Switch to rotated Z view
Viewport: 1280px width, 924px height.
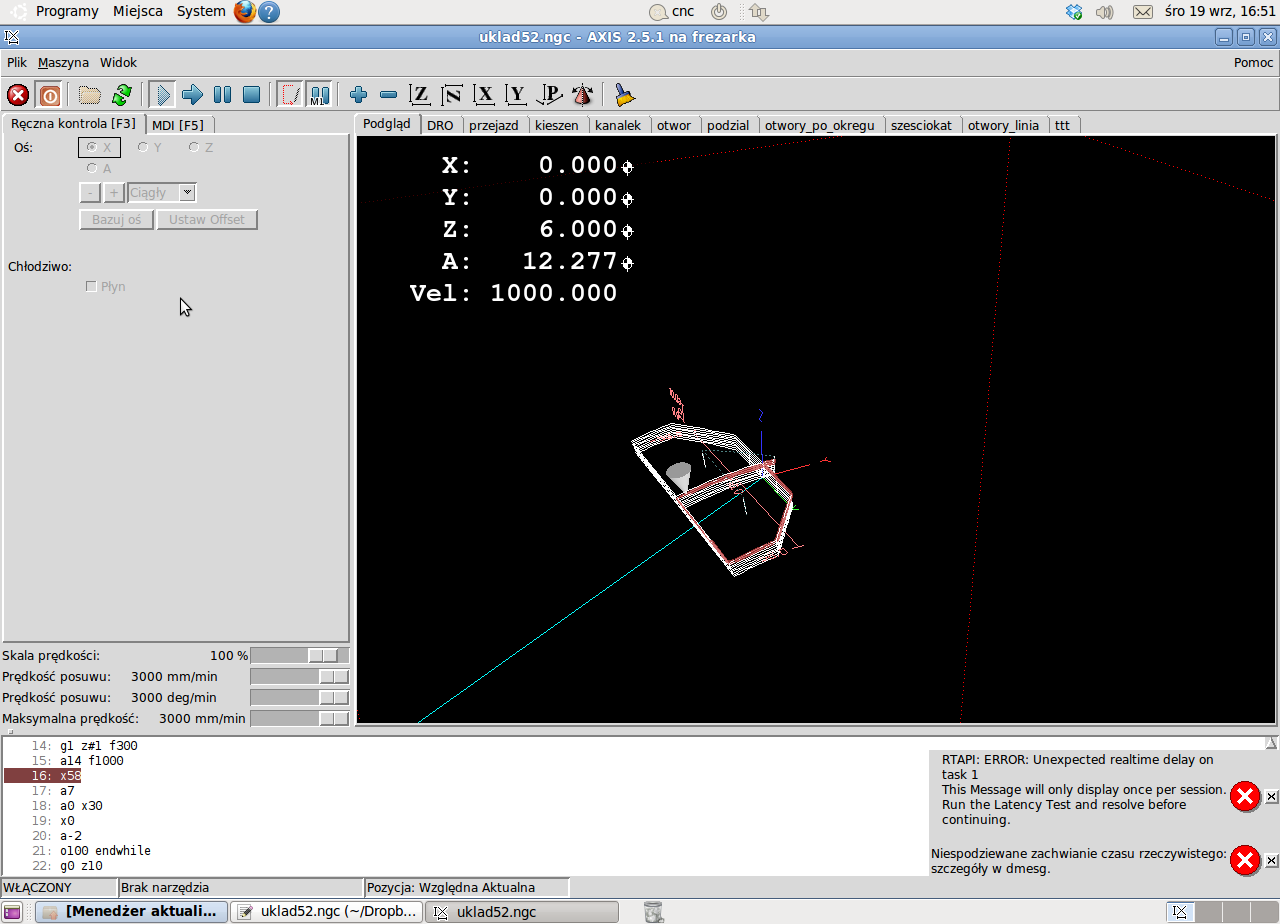click(x=452, y=95)
